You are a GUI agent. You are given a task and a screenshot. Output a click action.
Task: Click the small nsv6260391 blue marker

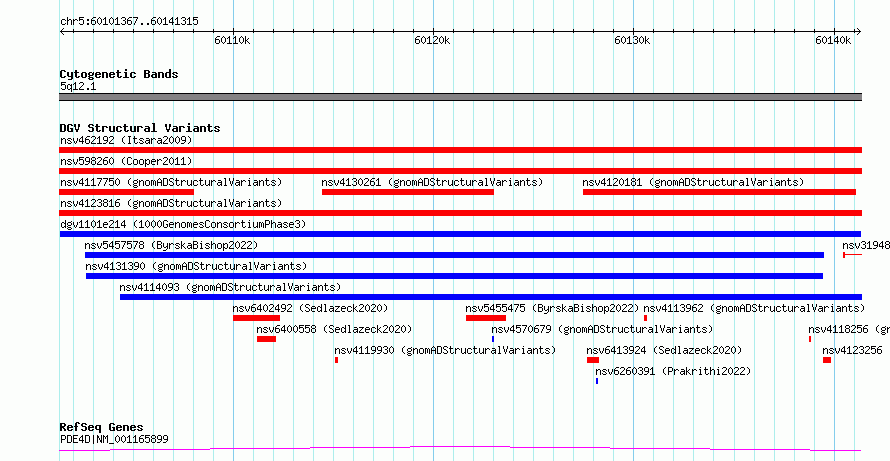tap(597, 381)
